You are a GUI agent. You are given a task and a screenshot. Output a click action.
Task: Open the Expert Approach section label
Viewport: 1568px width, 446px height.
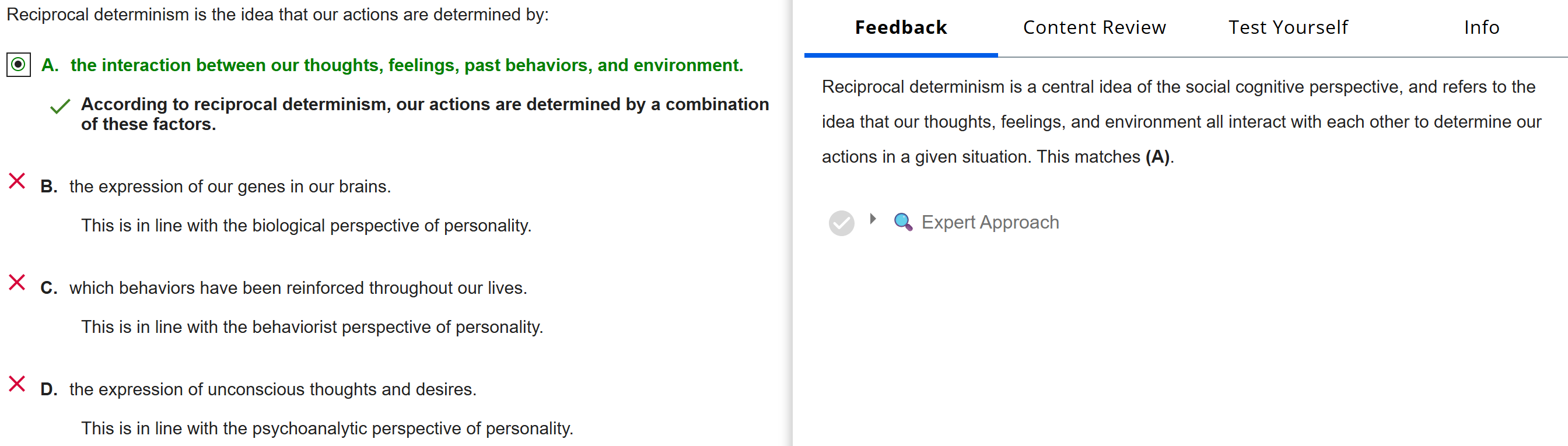pos(990,222)
